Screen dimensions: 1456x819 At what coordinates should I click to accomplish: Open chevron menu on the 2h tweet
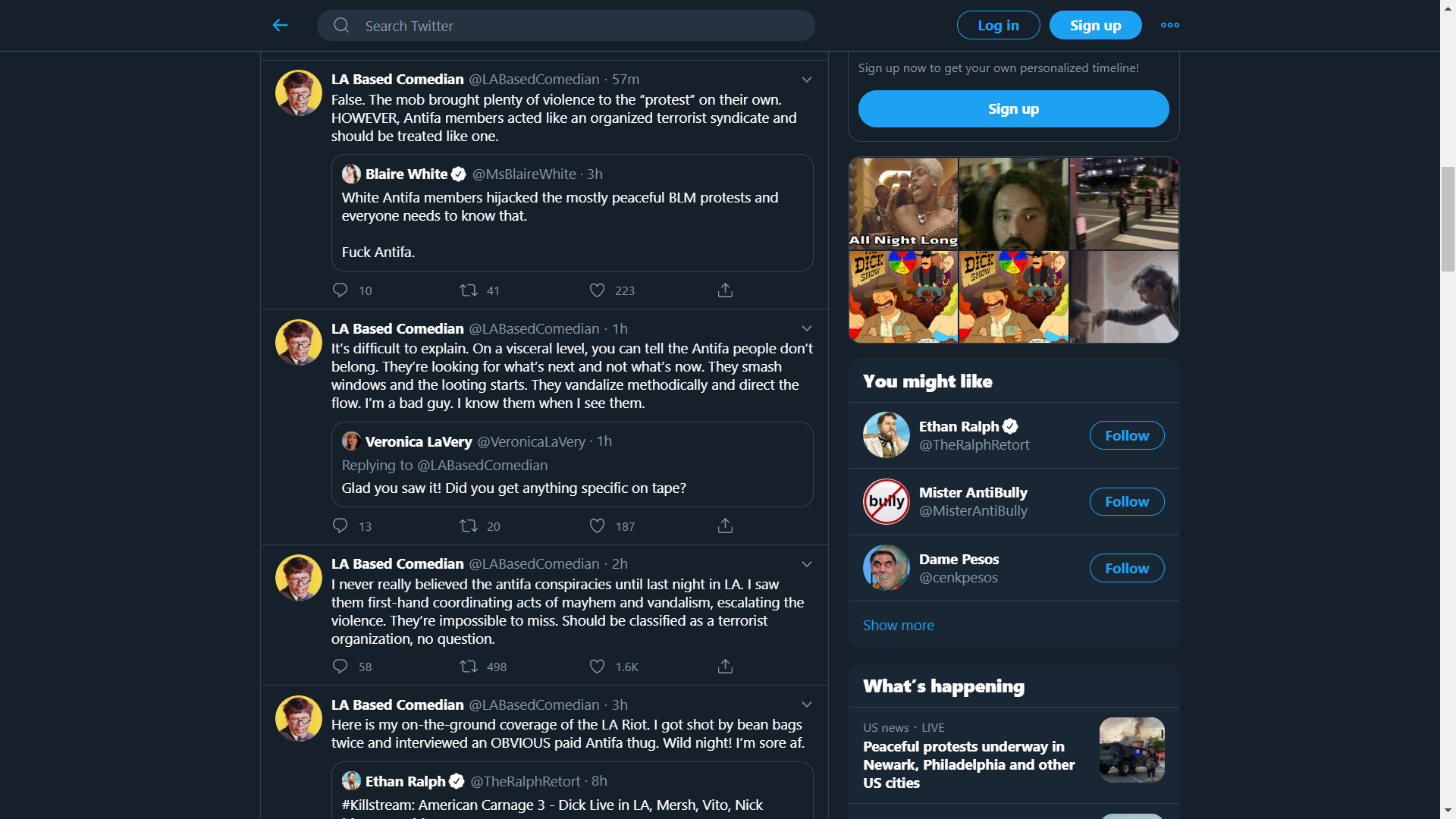coord(807,564)
